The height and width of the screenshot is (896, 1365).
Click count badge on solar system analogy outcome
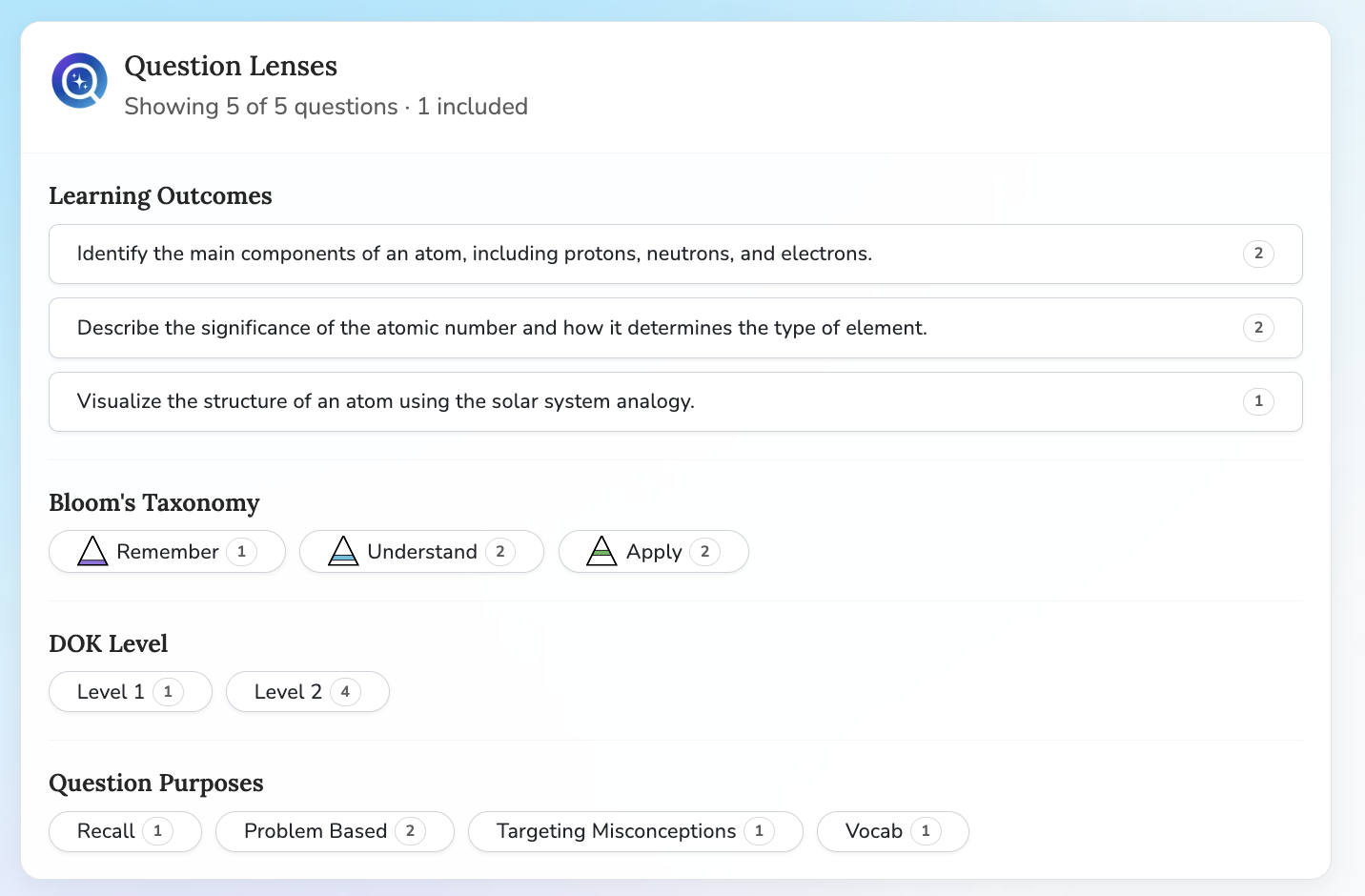click(x=1258, y=401)
